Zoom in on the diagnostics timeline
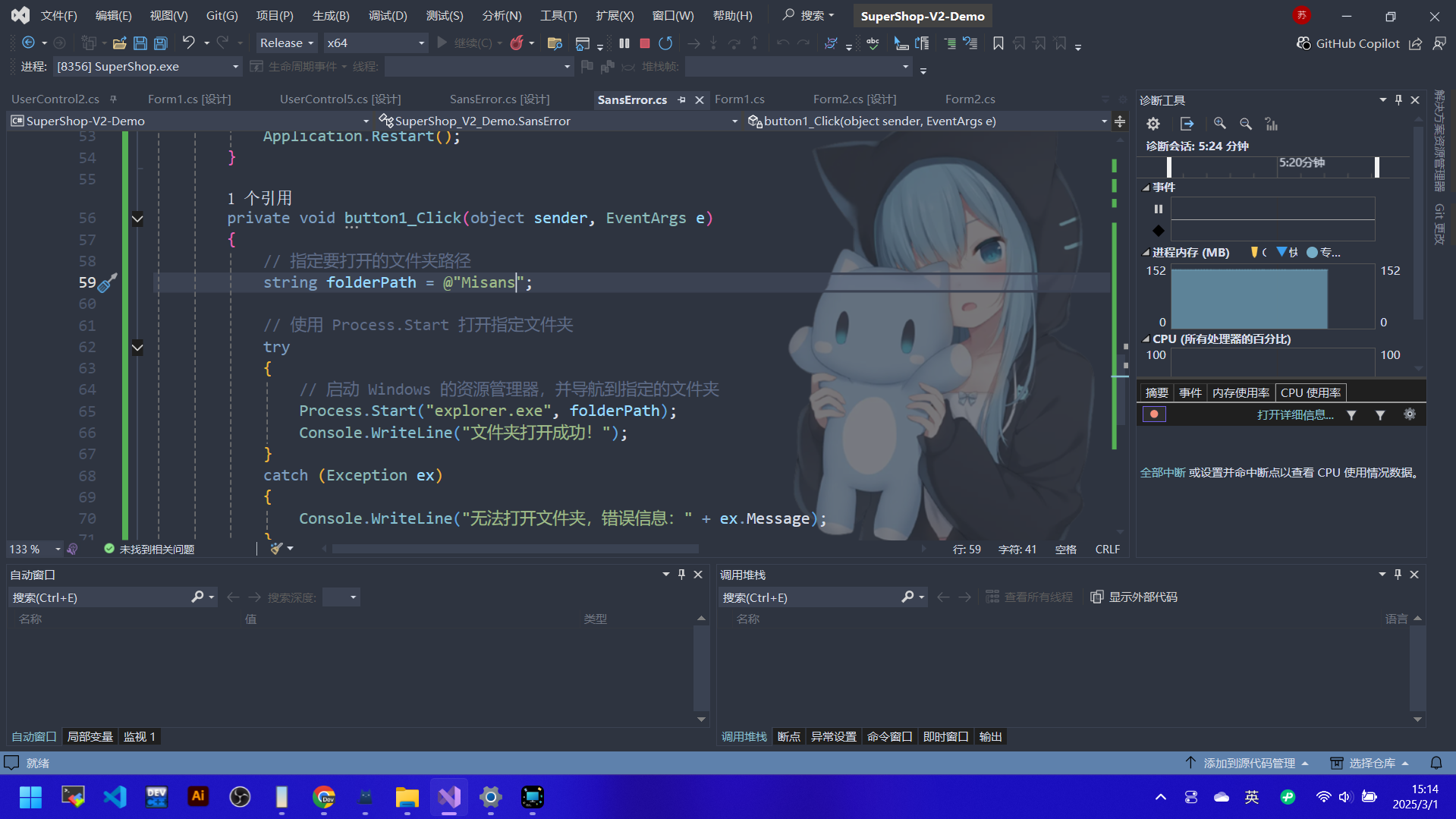Image resolution: width=1456 pixels, height=819 pixels. (1219, 124)
